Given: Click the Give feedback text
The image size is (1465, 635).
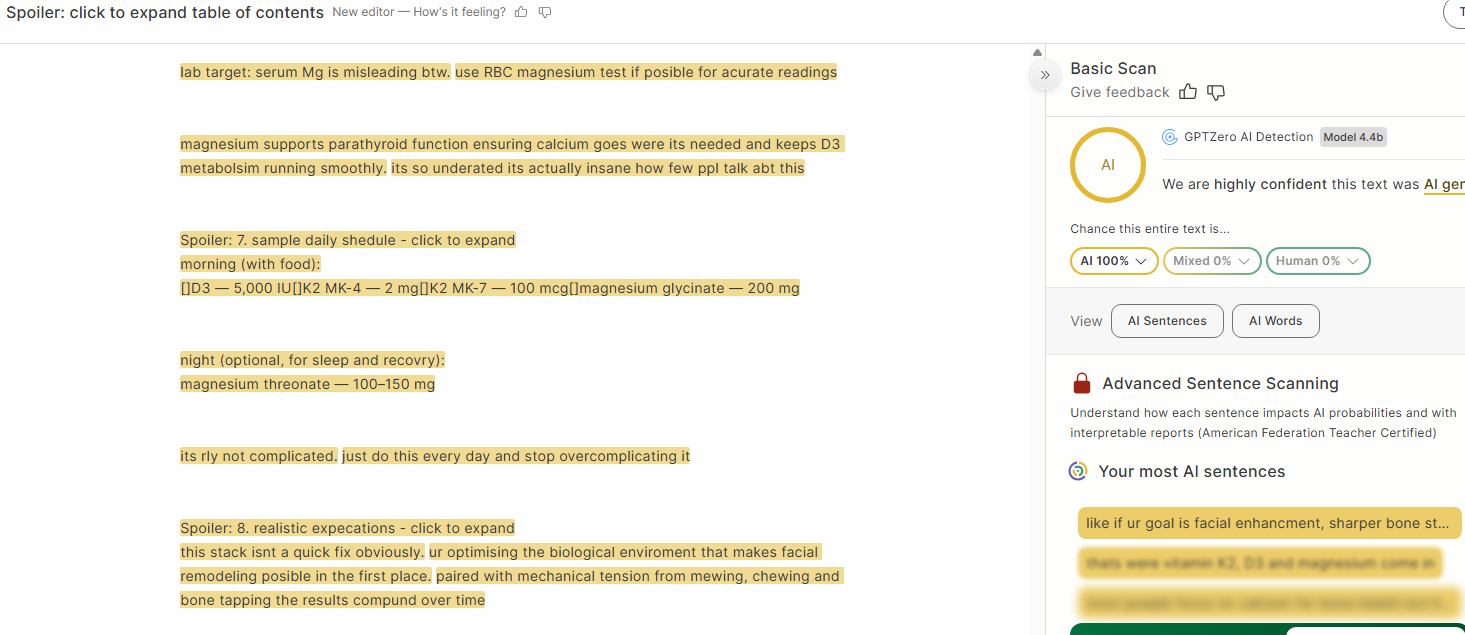Looking at the screenshot, I should tap(1119, 92).
